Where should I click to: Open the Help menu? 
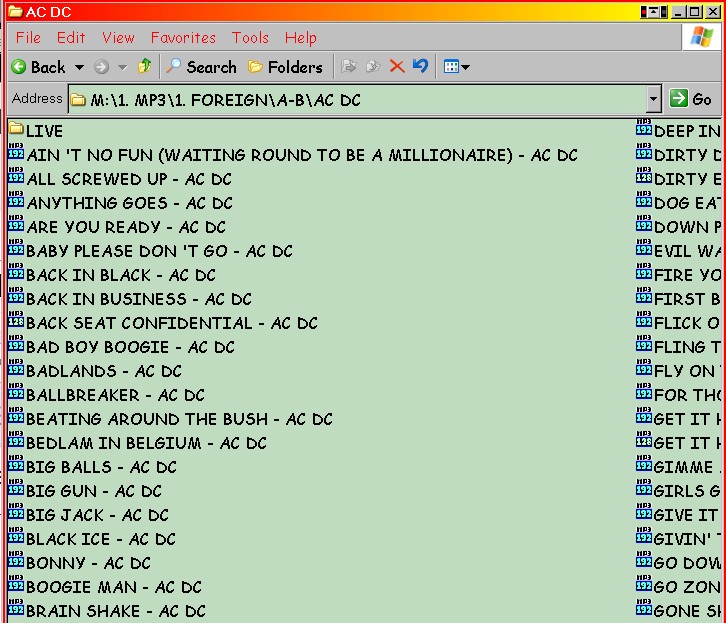[300, 38]
